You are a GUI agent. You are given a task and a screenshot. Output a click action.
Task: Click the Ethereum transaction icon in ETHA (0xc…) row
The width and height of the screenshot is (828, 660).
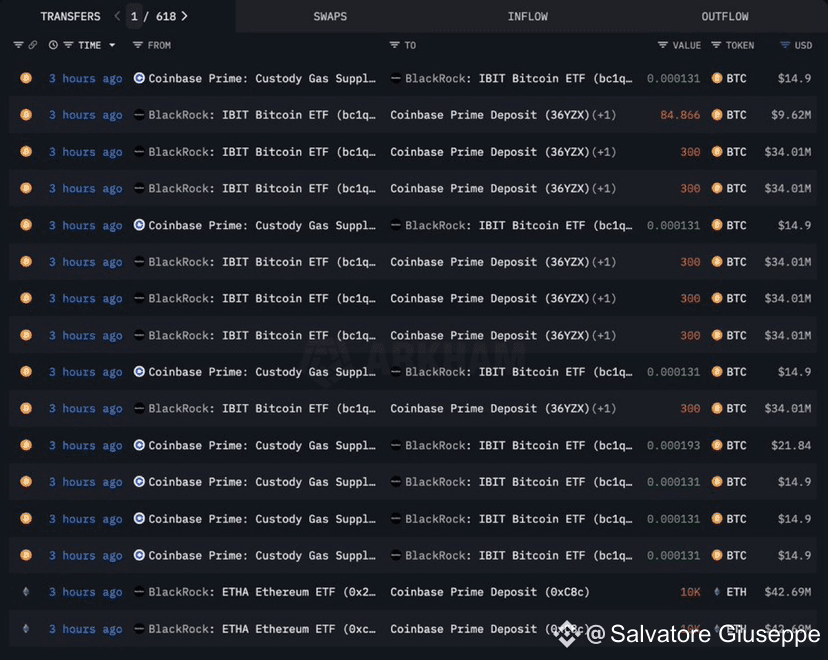coord(26,628)
